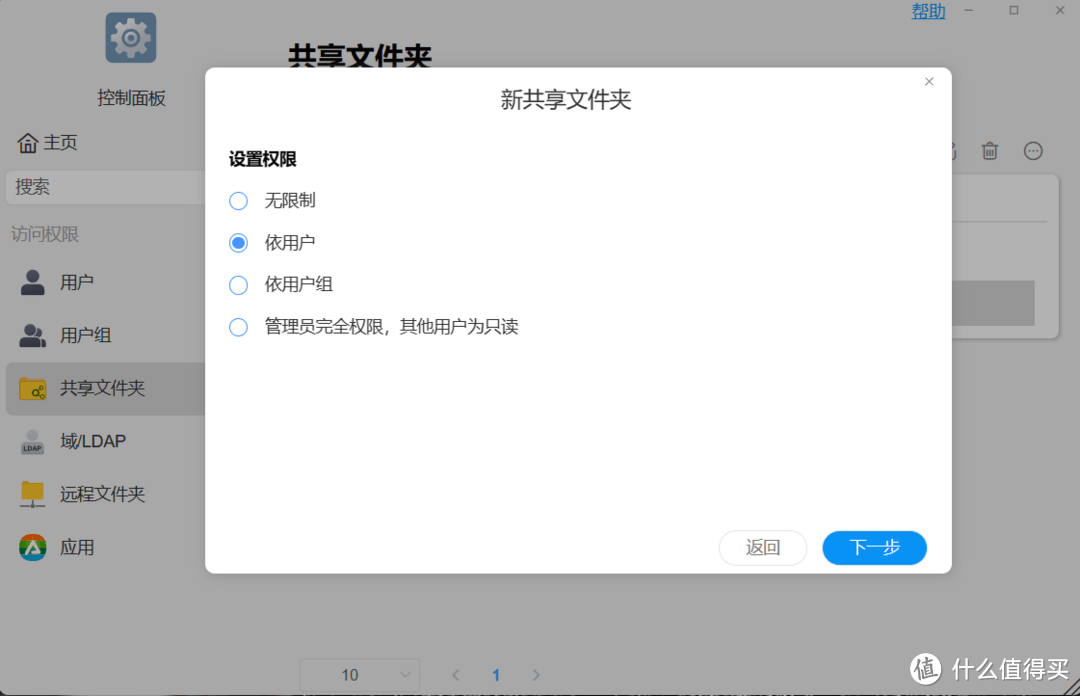
Task: Go to previous page arrow
Action: coord(455,675)
